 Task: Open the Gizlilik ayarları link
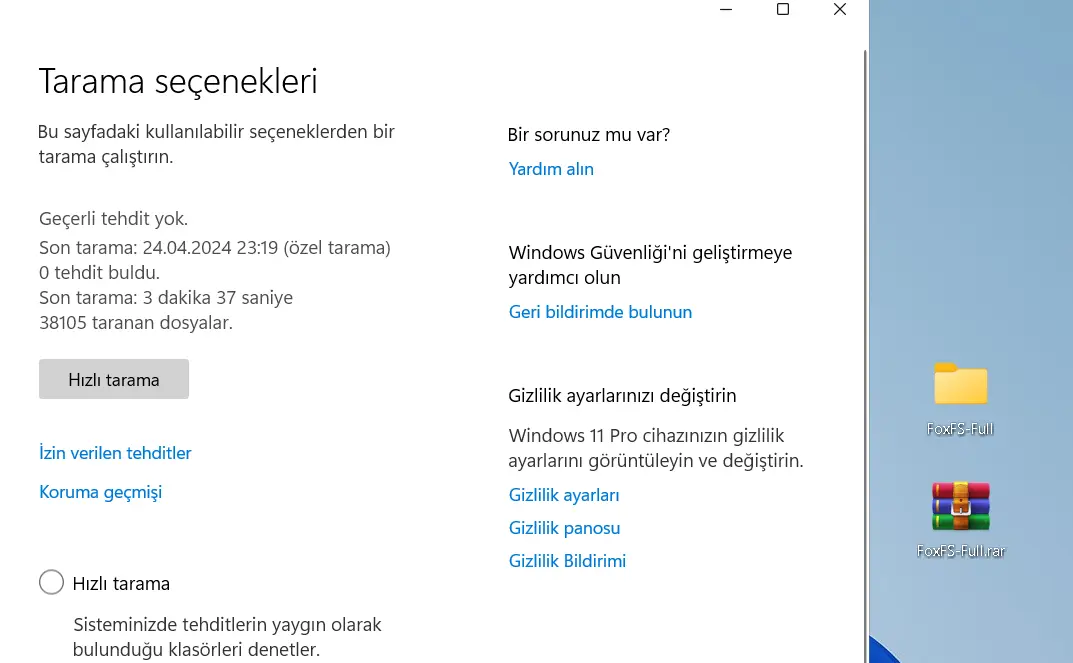coord(564,495)
